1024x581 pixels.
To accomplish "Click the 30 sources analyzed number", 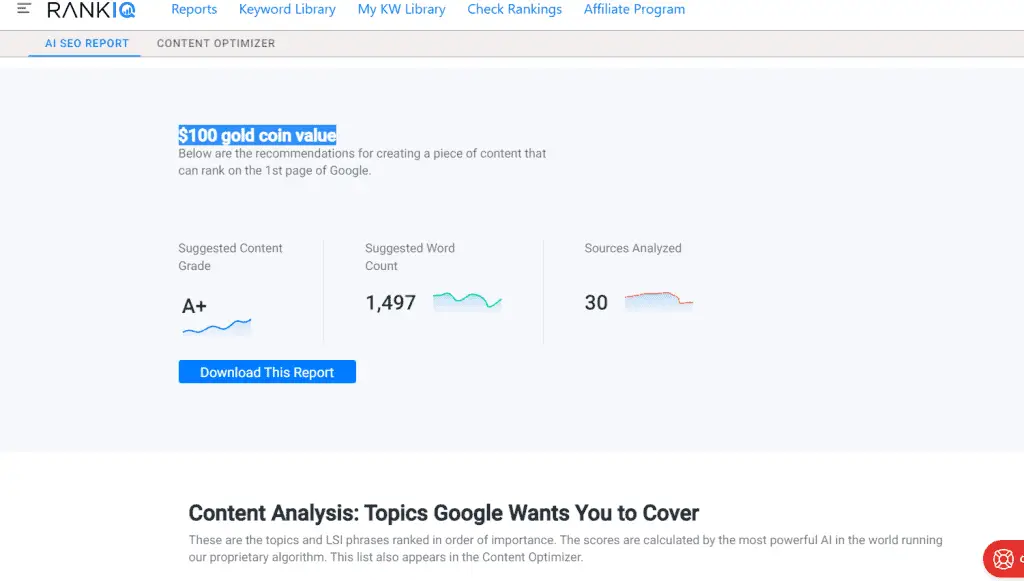I will pyautogui.click(x=596, y=303).
